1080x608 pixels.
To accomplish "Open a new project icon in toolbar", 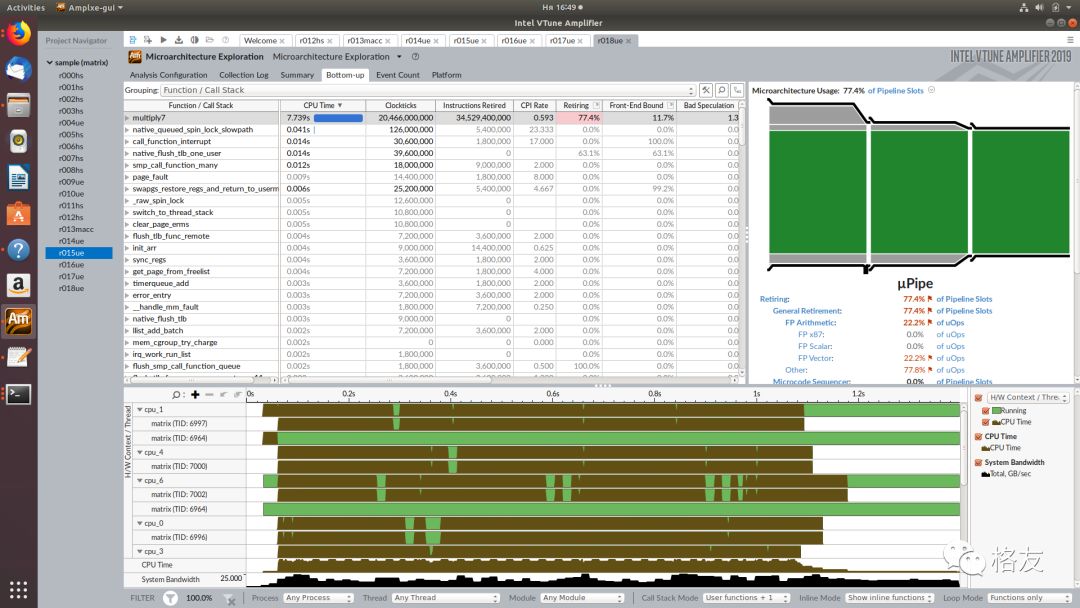I will tap(133, 40).
